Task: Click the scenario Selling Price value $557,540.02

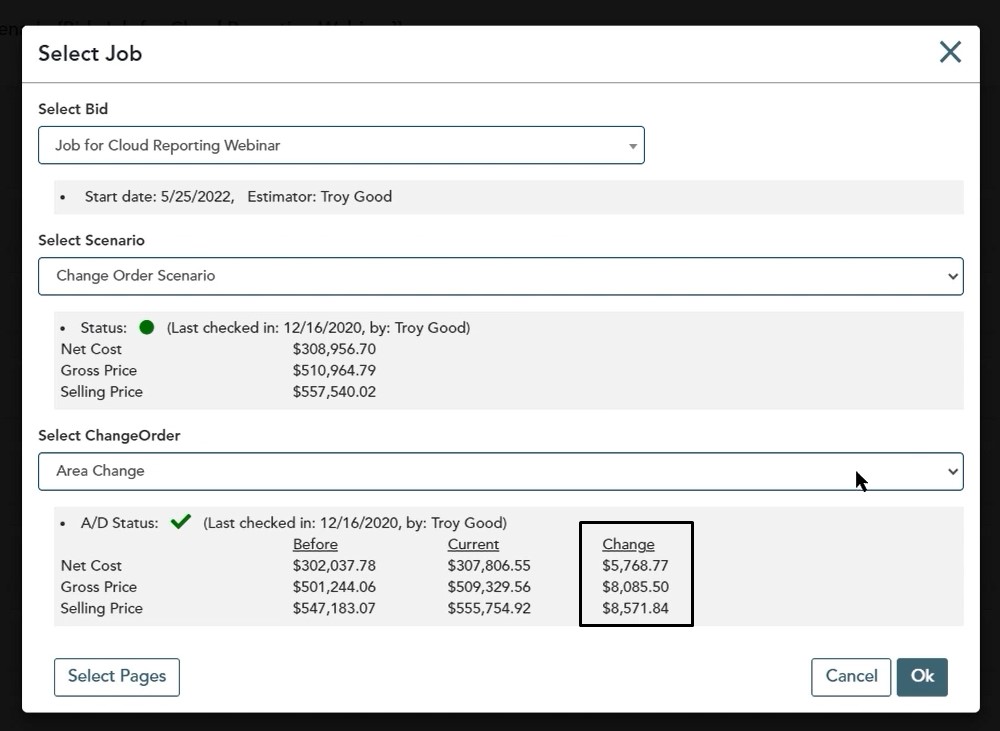Action: 334,392
